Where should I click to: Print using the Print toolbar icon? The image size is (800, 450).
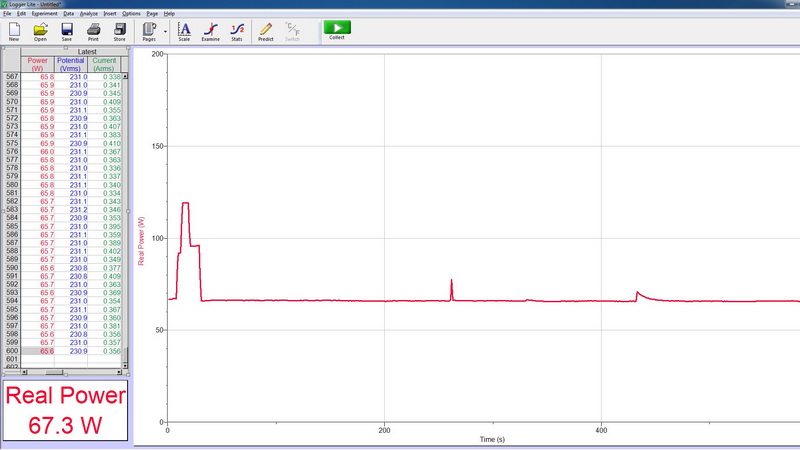click(x=93, y=31)
